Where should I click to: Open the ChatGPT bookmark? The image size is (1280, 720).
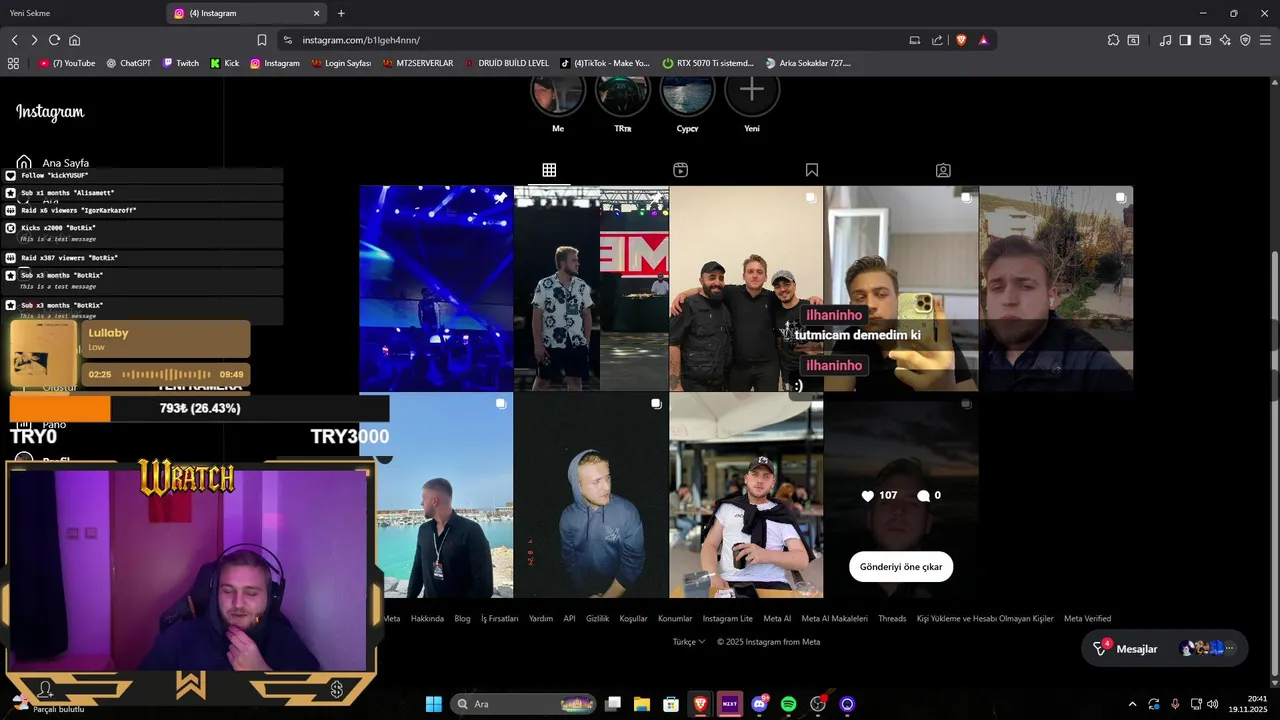[128, 63]
